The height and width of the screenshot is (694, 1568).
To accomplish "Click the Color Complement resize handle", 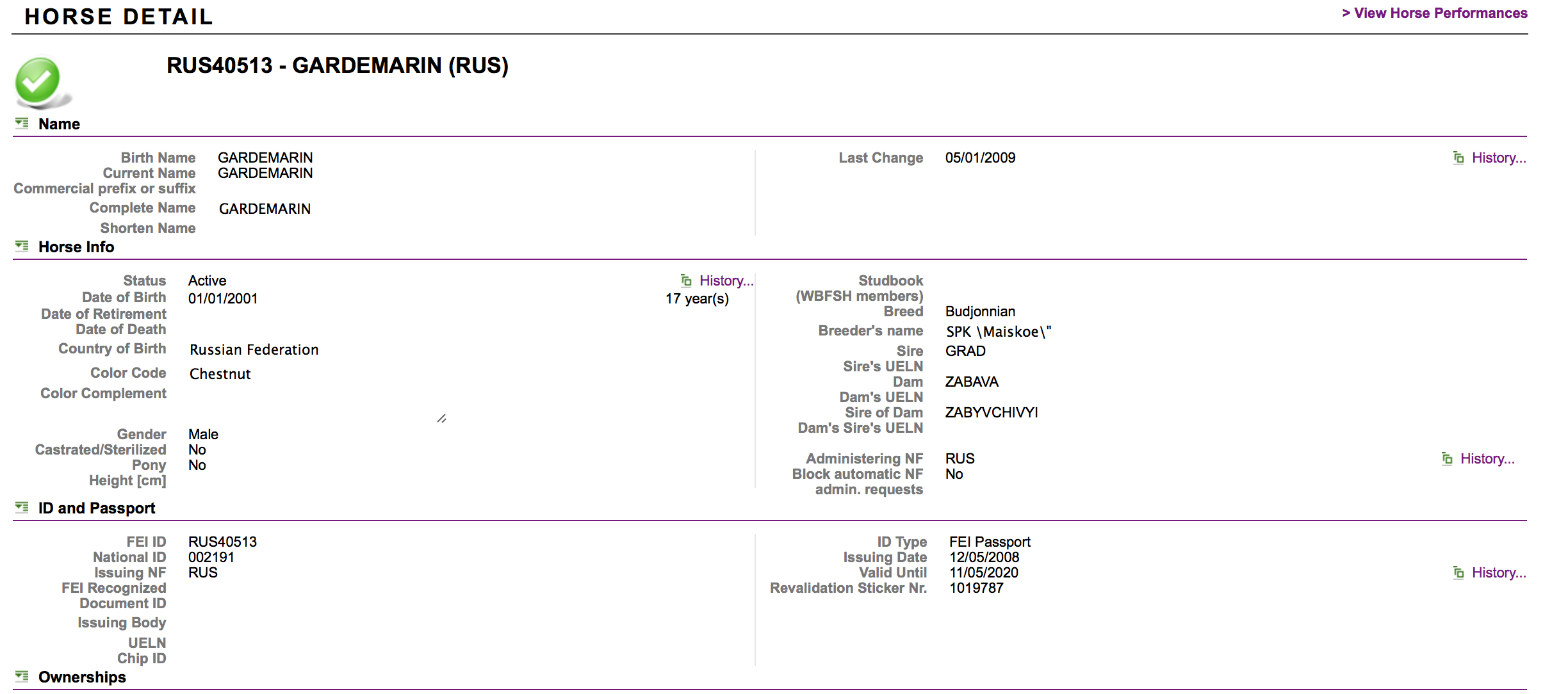I will pos(442,419).
